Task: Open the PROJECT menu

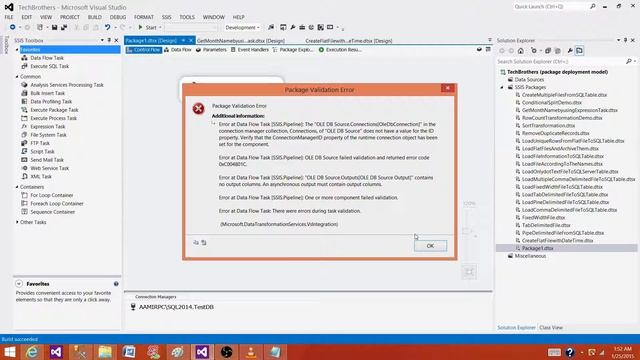Action: tap(70, 17)
